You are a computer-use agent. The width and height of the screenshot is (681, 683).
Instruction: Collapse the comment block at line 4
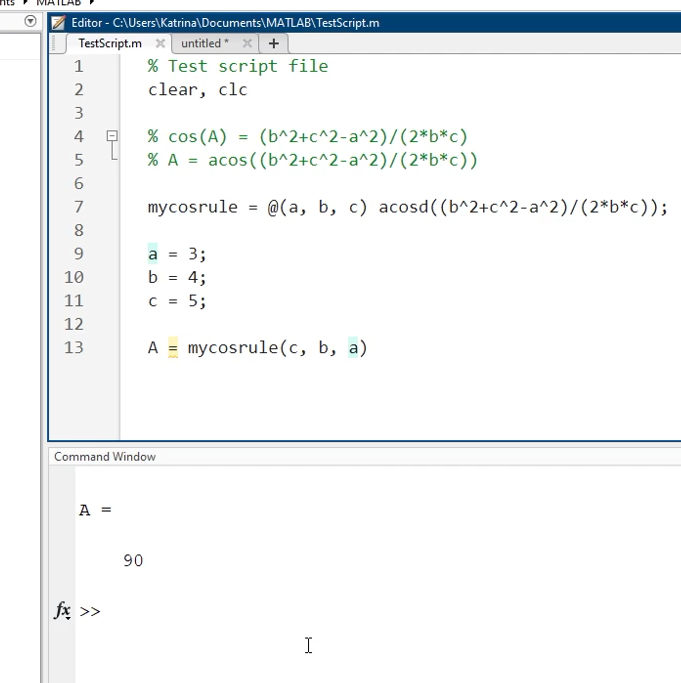pos(112,136)
